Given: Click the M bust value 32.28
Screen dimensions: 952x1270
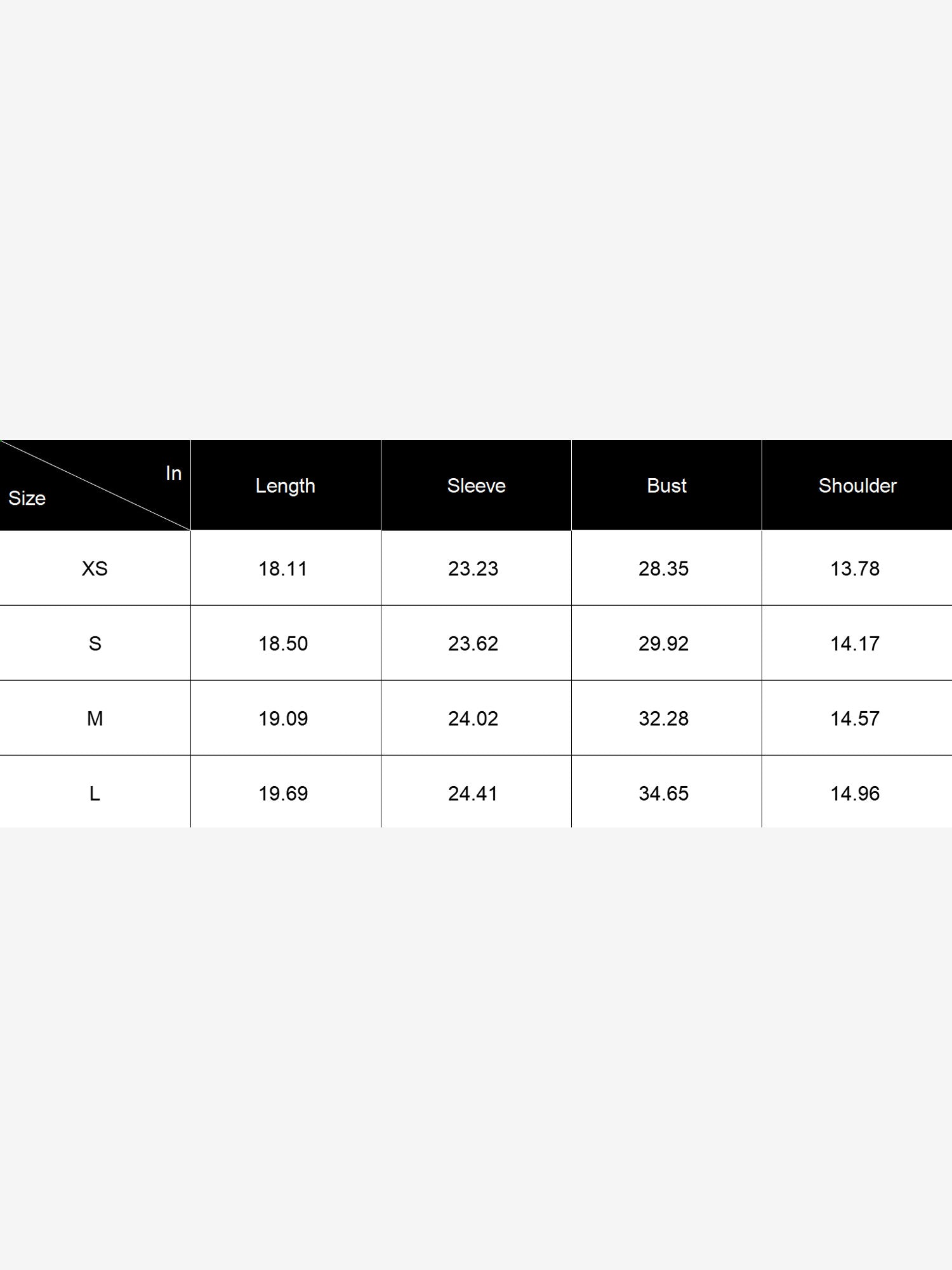Looking at the screenshot, I should 663,718.
